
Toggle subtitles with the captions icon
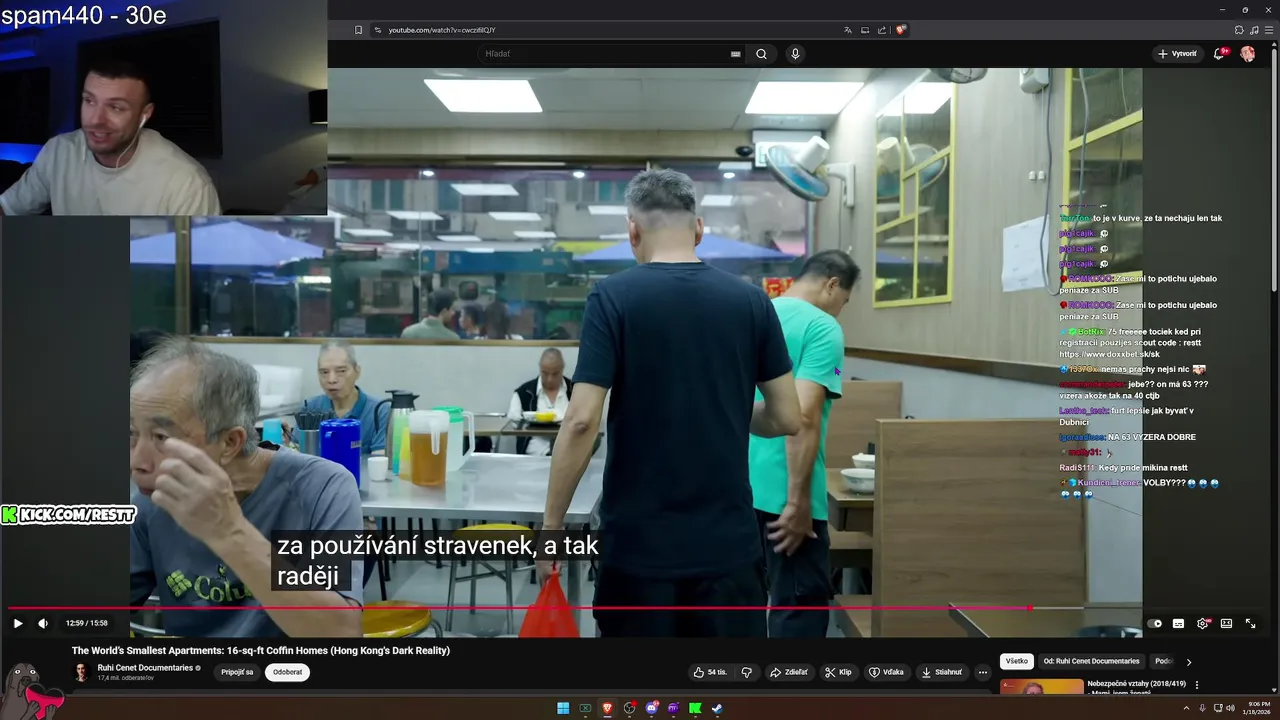point(1178,623)
